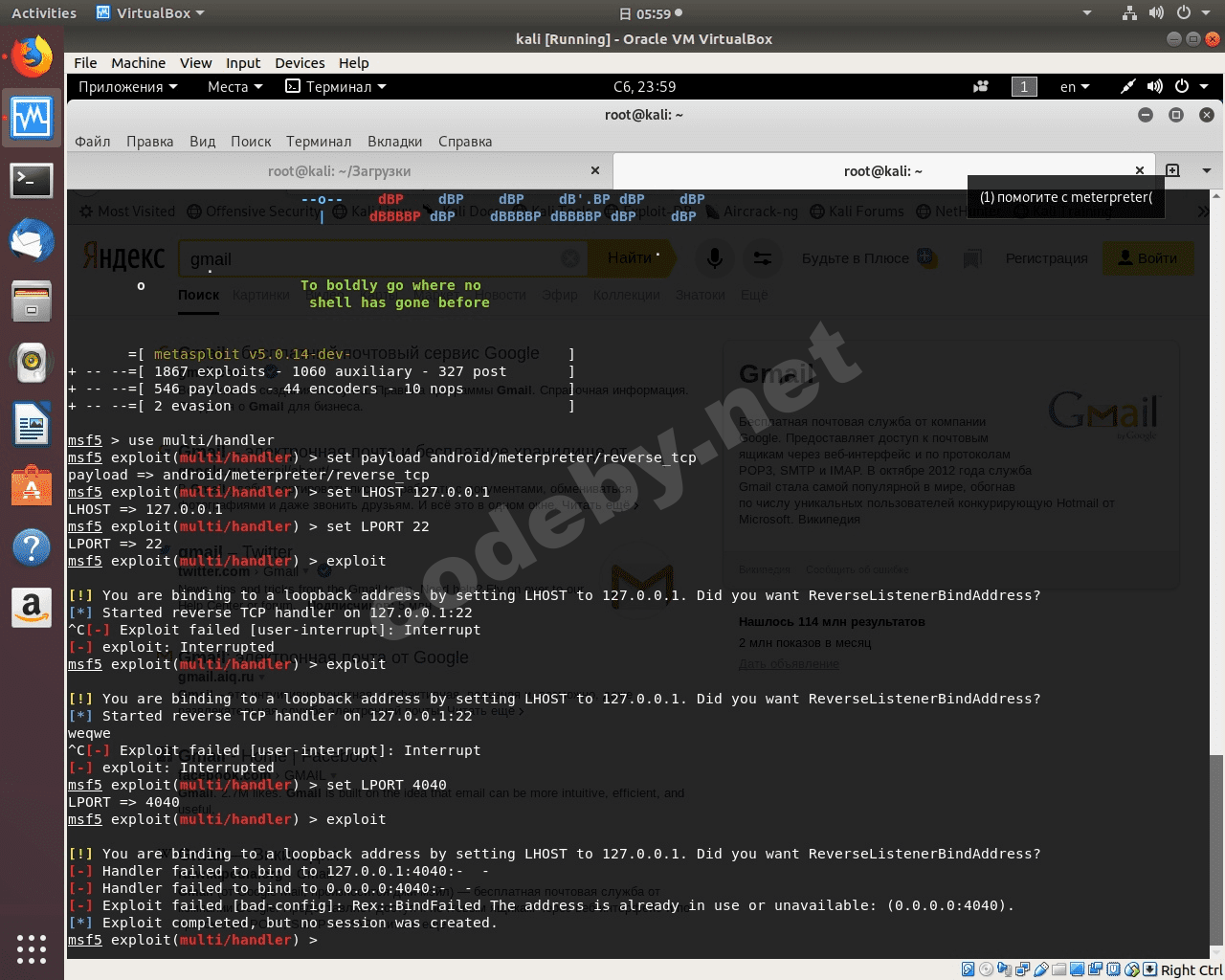Open the VirtualBox Input menu
Image resolution: width=1225 pixels, height=980 pixels.
pos(243,62)
